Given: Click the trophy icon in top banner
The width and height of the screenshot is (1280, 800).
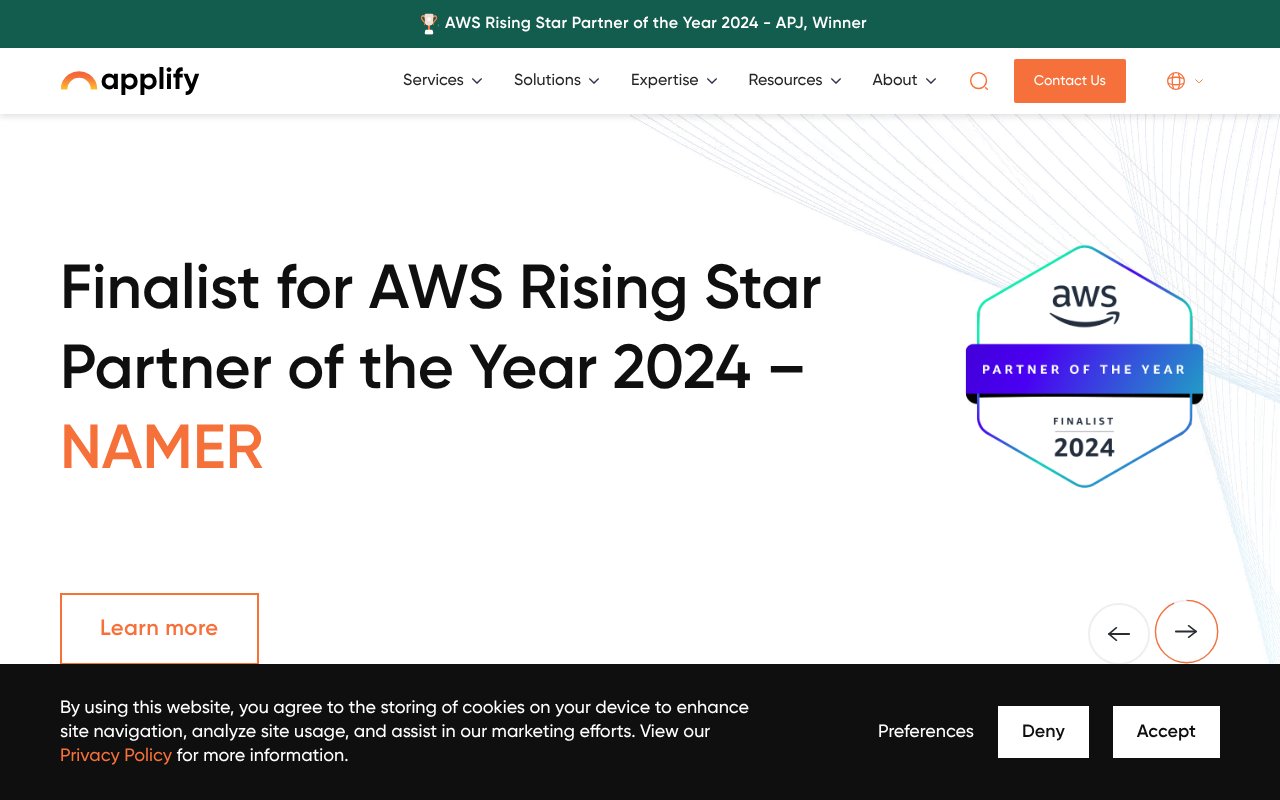Looking at the screenshot, I should 429,23.
